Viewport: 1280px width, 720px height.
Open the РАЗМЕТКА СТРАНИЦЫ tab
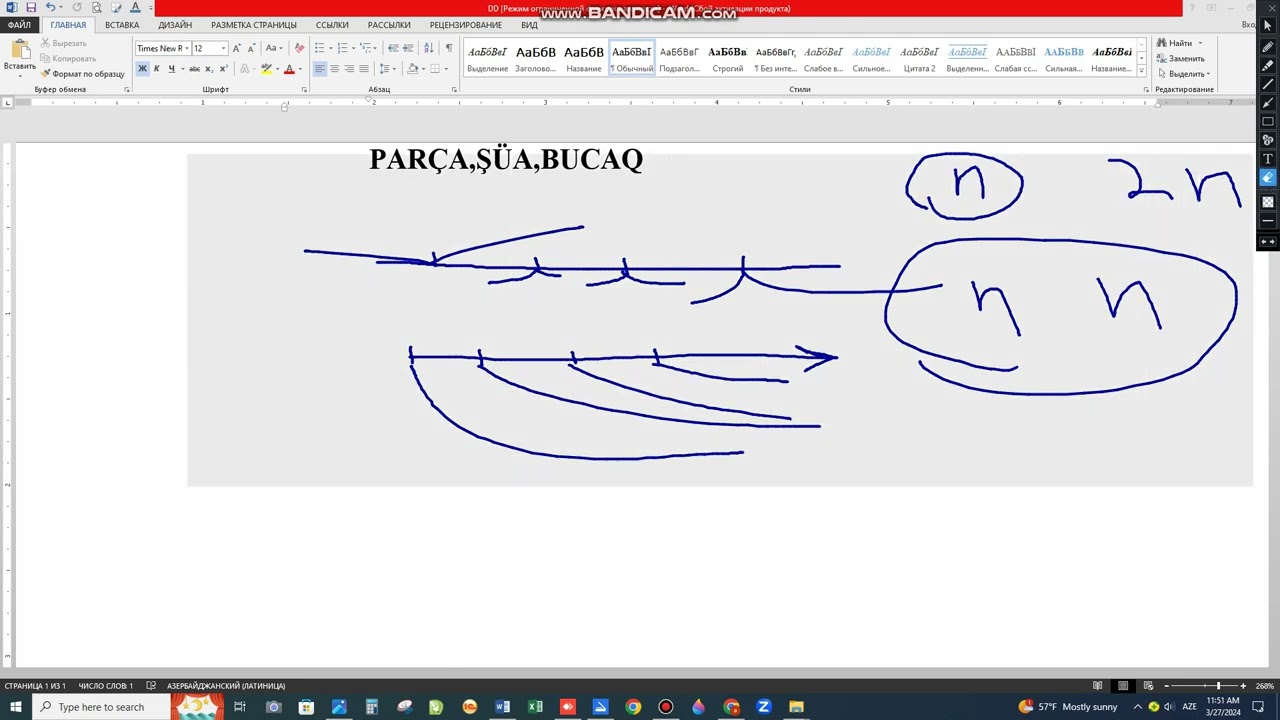254,25
